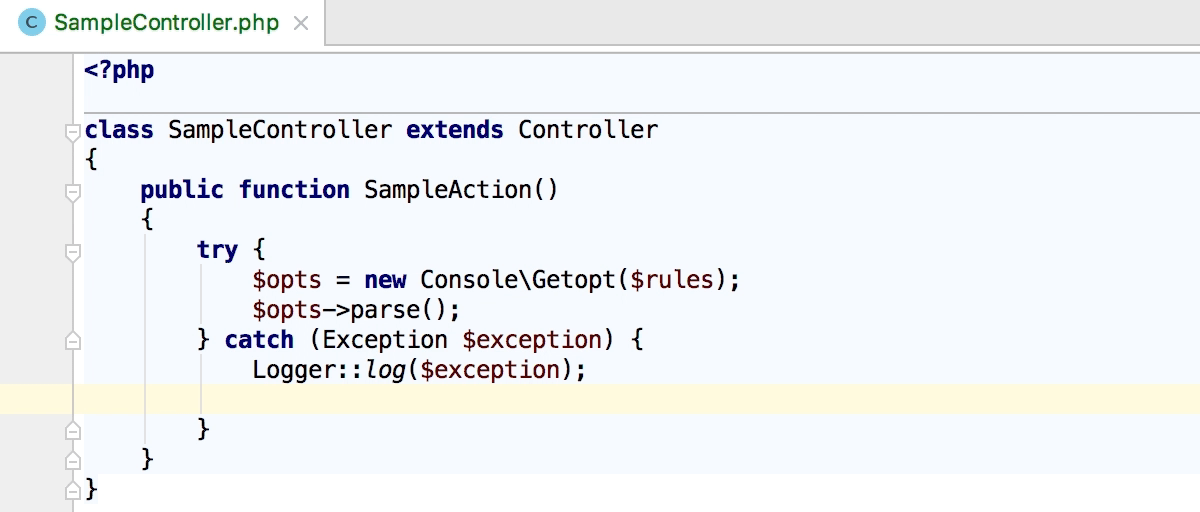Click the Logger class name
Screen dimensions: 1200x512
[x=294, y=369]
